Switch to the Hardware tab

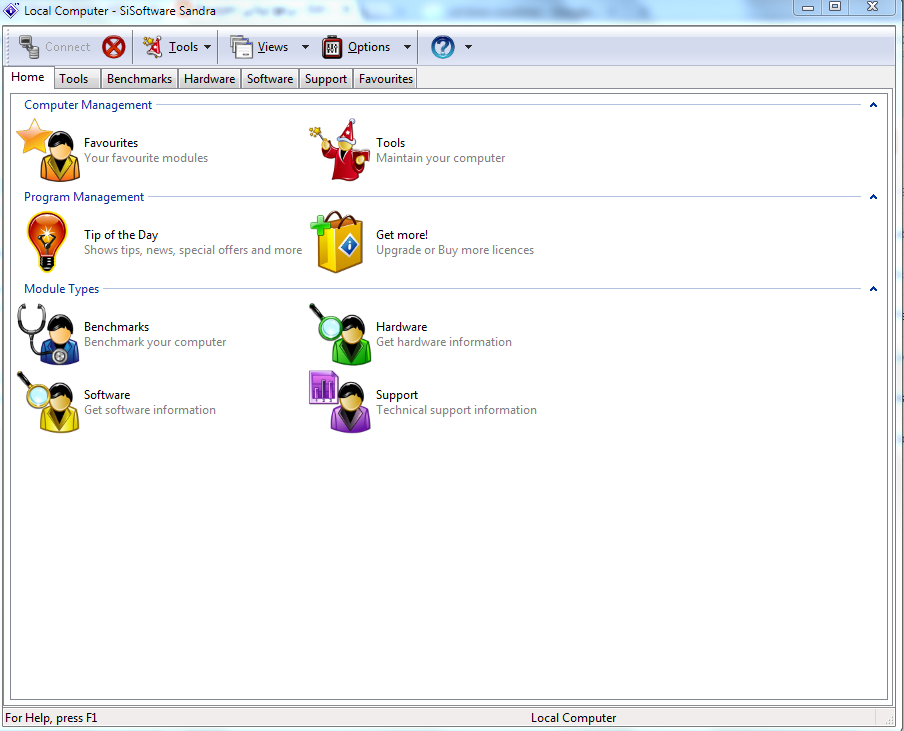click(x=209, y=79)
